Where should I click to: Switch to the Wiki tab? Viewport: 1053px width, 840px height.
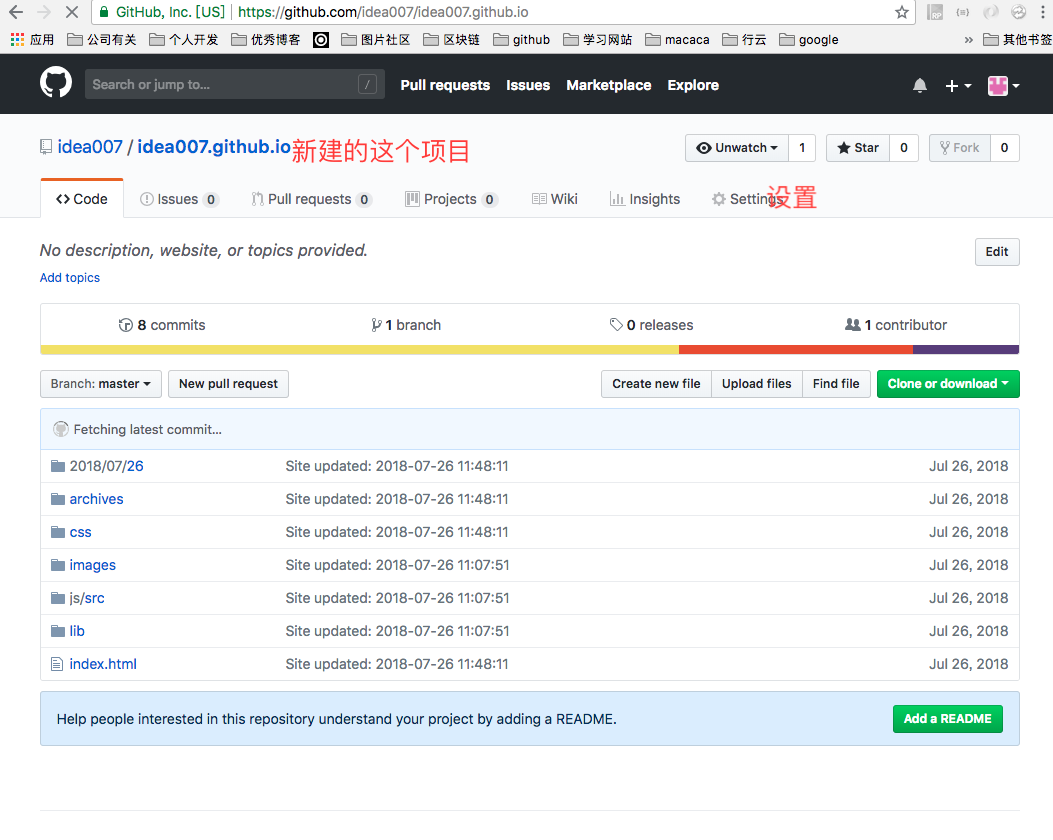pyautogui.click(x=555, y=199)
